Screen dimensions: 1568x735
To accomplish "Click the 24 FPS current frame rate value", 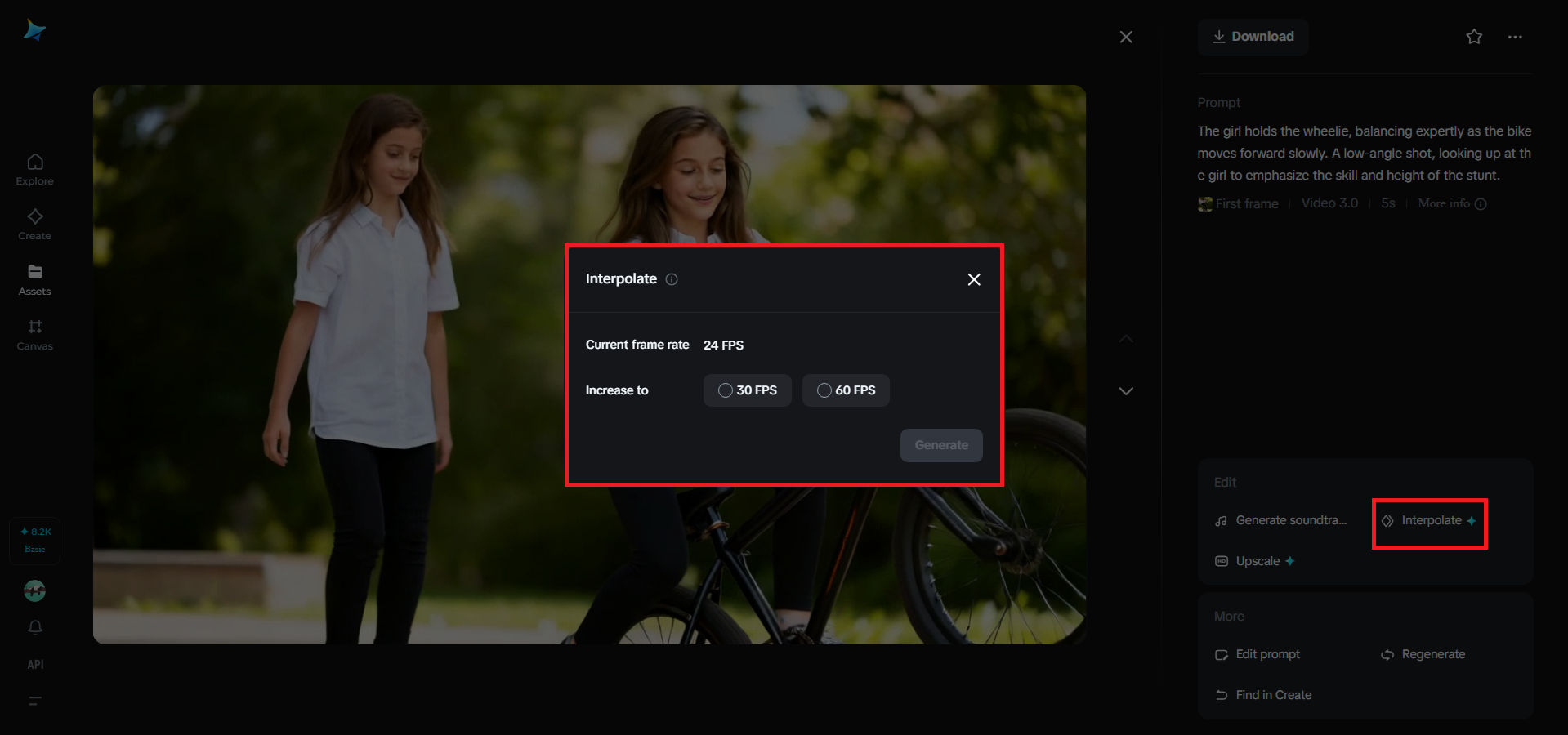I will (723, 345).
